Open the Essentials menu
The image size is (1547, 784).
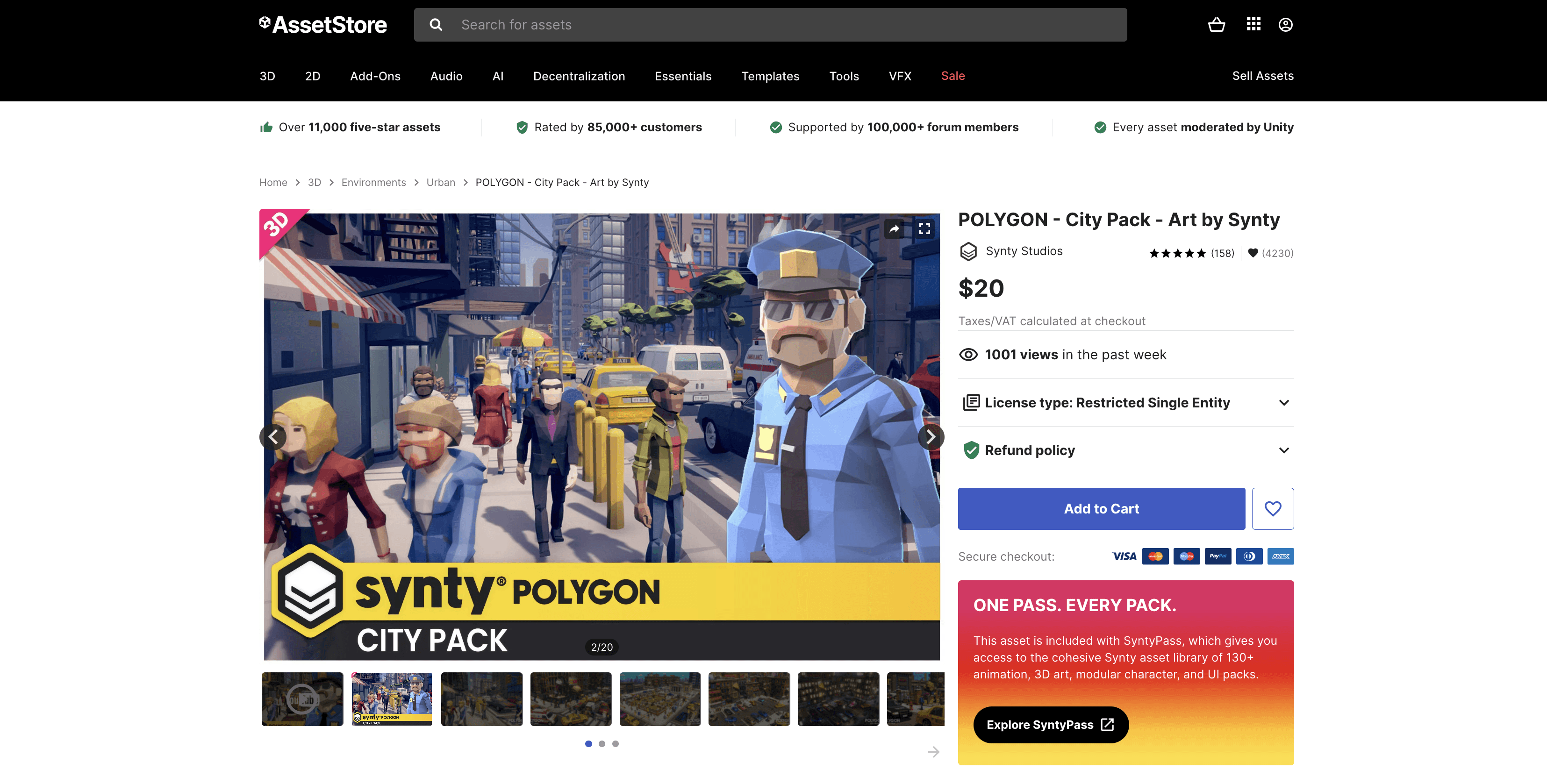pyautogui.click(x=683, y=76)
